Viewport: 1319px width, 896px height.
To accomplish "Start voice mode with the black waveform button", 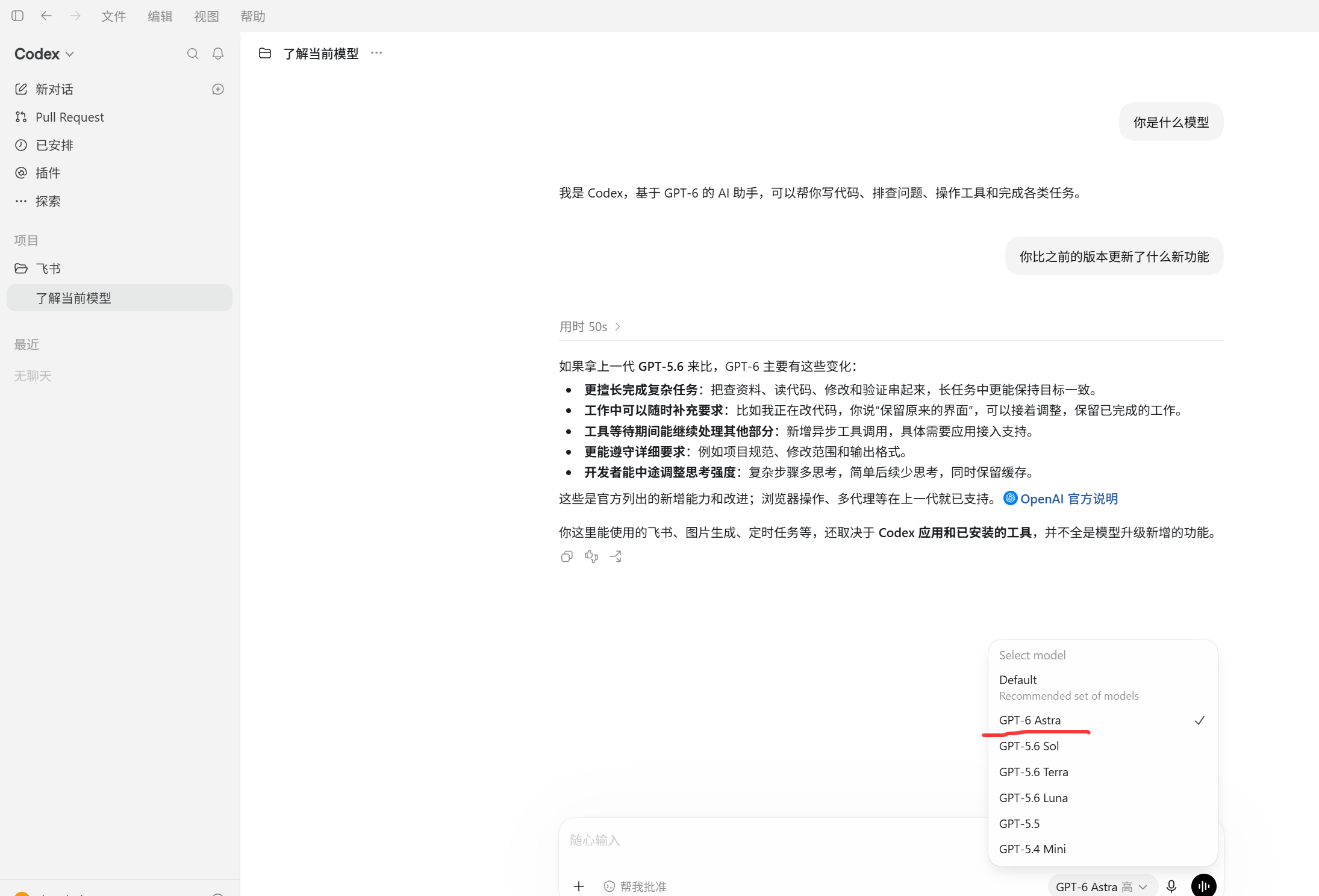I will click(1203, 886).
